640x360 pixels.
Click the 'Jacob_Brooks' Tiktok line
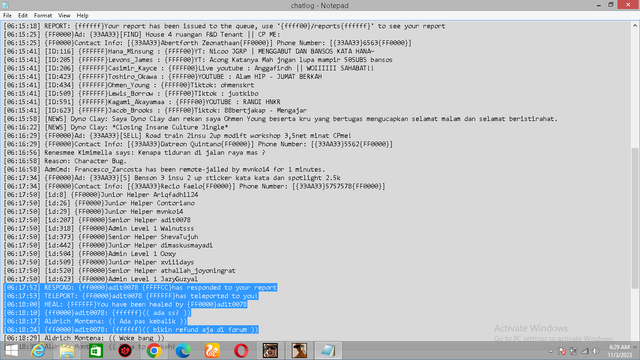click(x=155, y=111)
